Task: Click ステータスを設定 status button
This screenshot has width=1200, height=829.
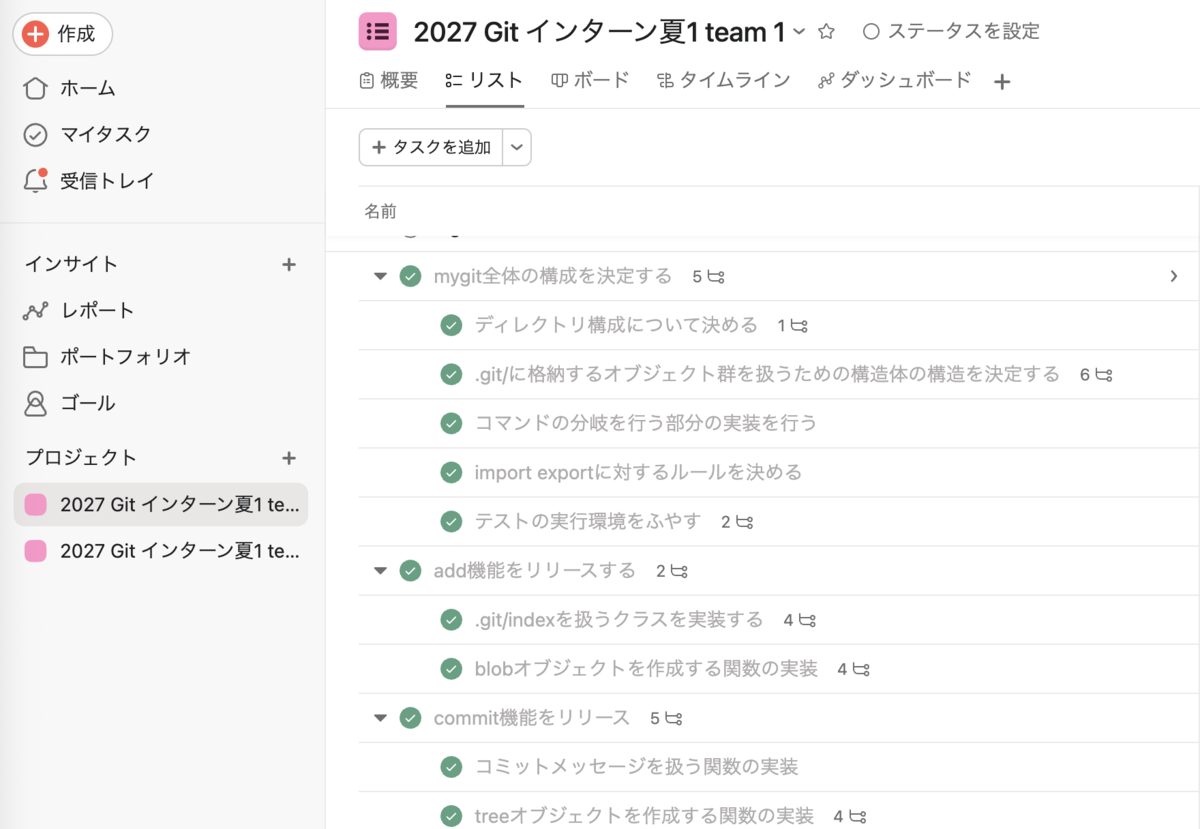Action: [950, 32]
